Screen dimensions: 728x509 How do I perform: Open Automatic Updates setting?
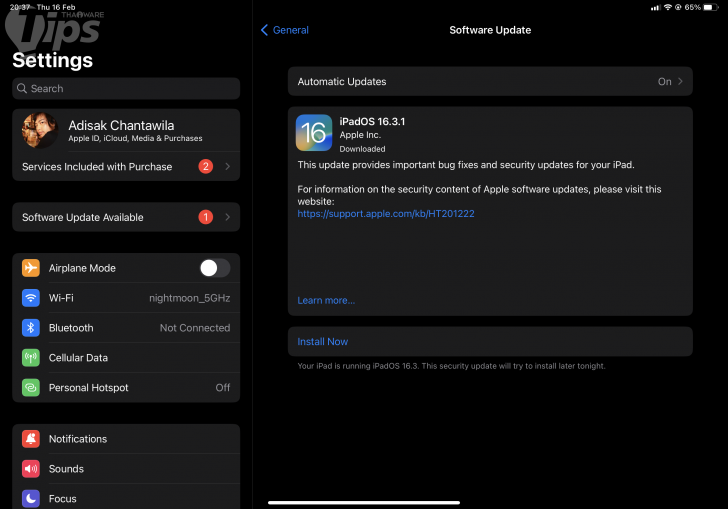(490, 81)
